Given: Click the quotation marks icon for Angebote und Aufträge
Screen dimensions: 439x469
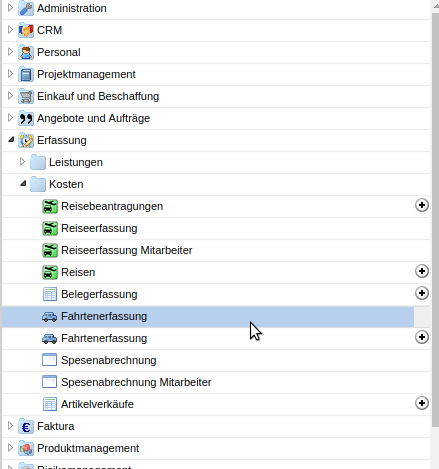Looking at the screenshot, I should tap(26, 118).
